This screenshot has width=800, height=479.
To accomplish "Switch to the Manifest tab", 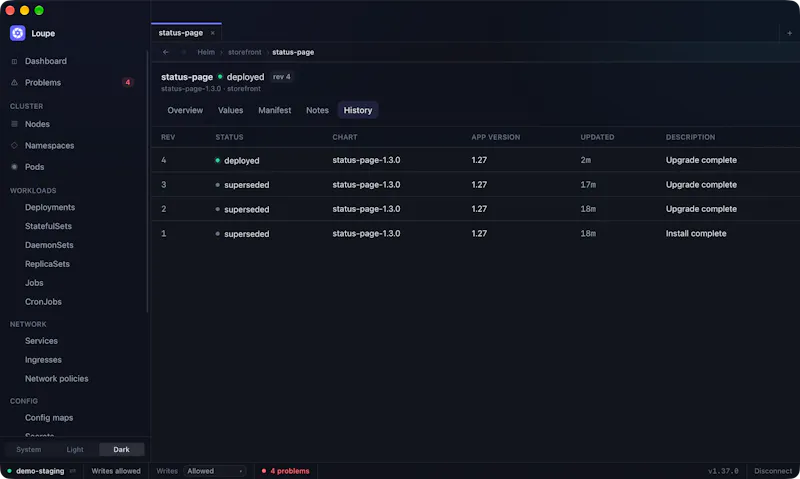I will [274, 110].
